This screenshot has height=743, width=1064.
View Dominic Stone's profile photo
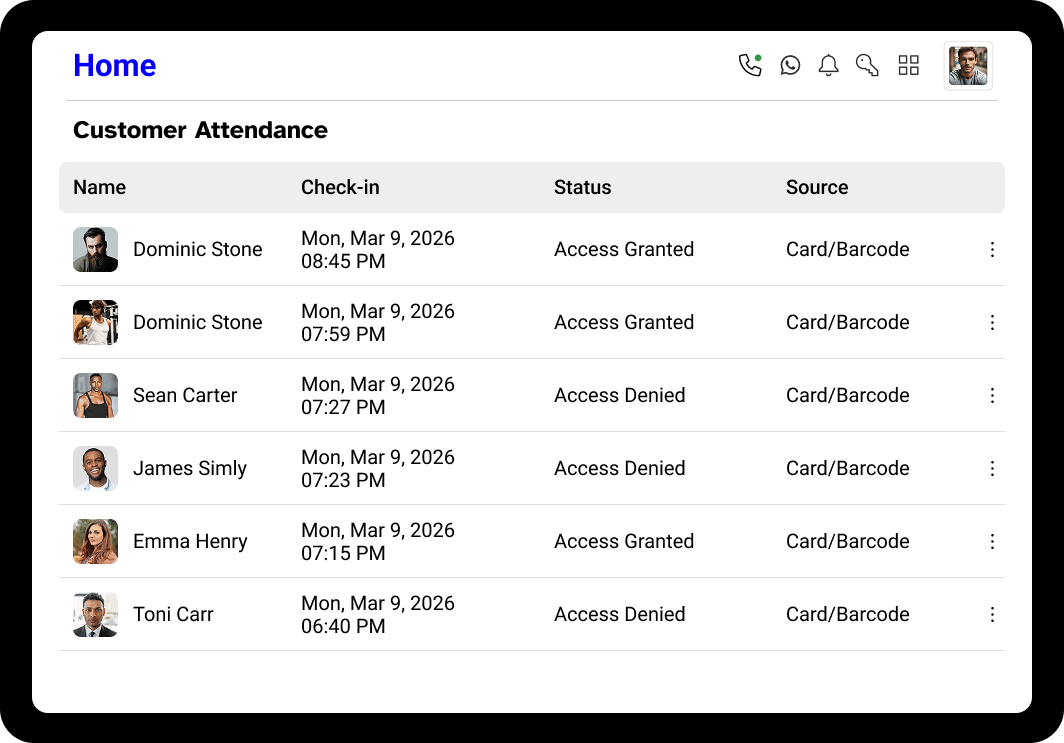[95, 249]
